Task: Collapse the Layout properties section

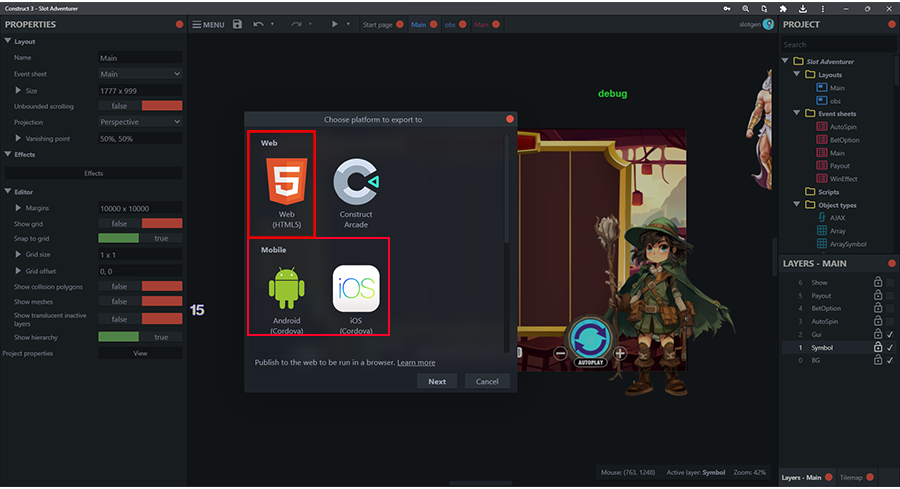Action: pos(7,41)
